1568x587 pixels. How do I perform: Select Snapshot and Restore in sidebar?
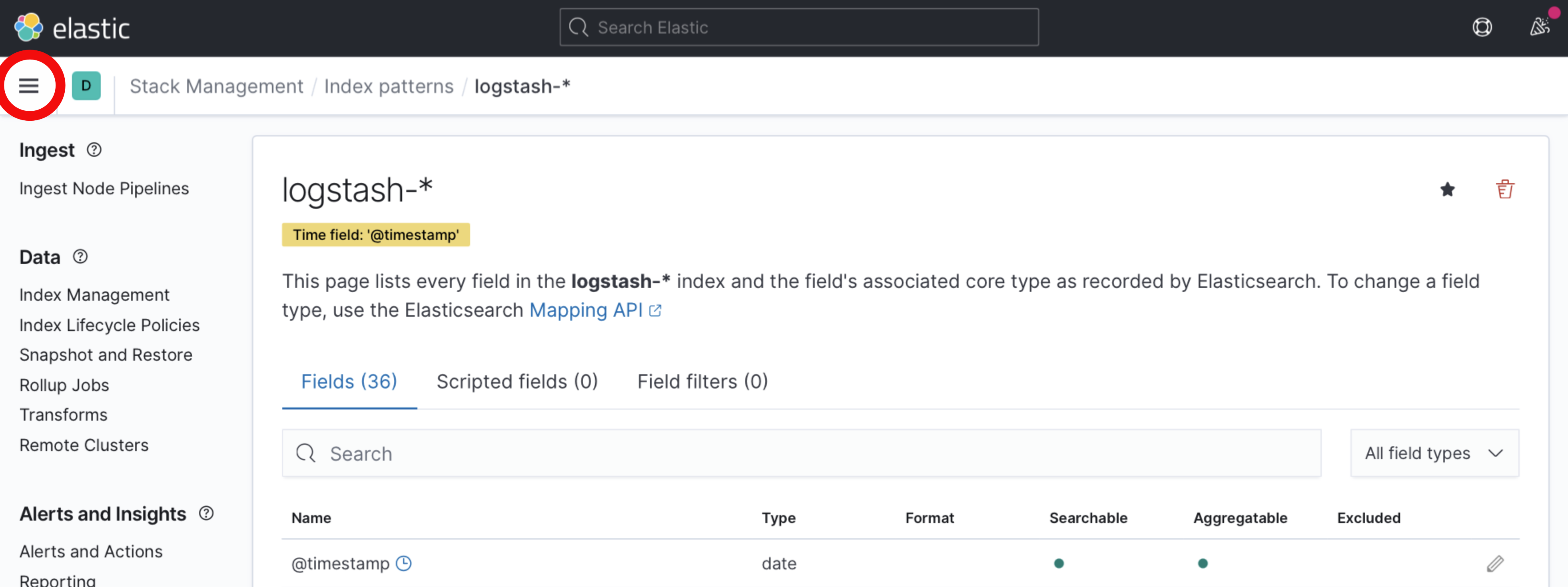[x=105, y=354]
